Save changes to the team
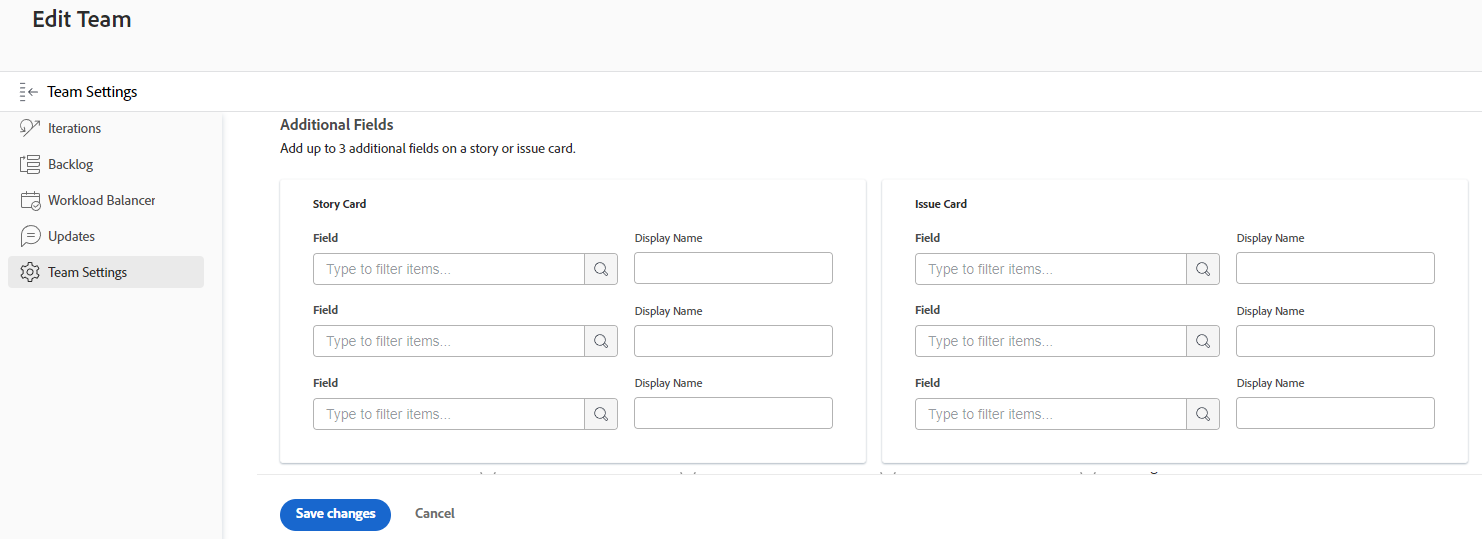The width and height of the screenshot is (1482, 539). click(x=335, y=514)
